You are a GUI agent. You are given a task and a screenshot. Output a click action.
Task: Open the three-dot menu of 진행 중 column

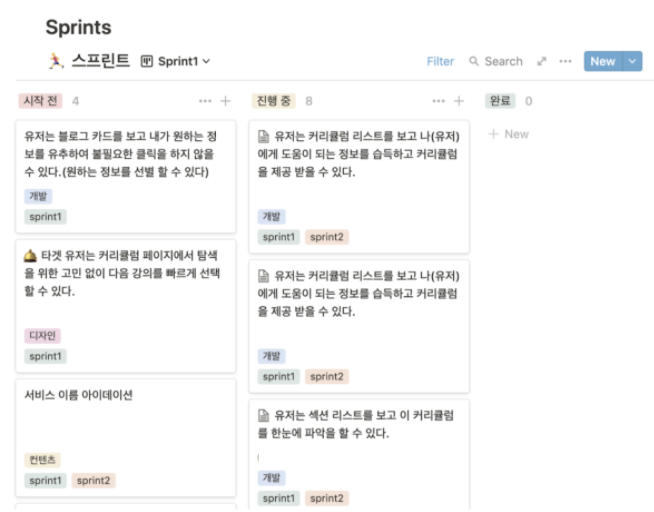point(438,101)
